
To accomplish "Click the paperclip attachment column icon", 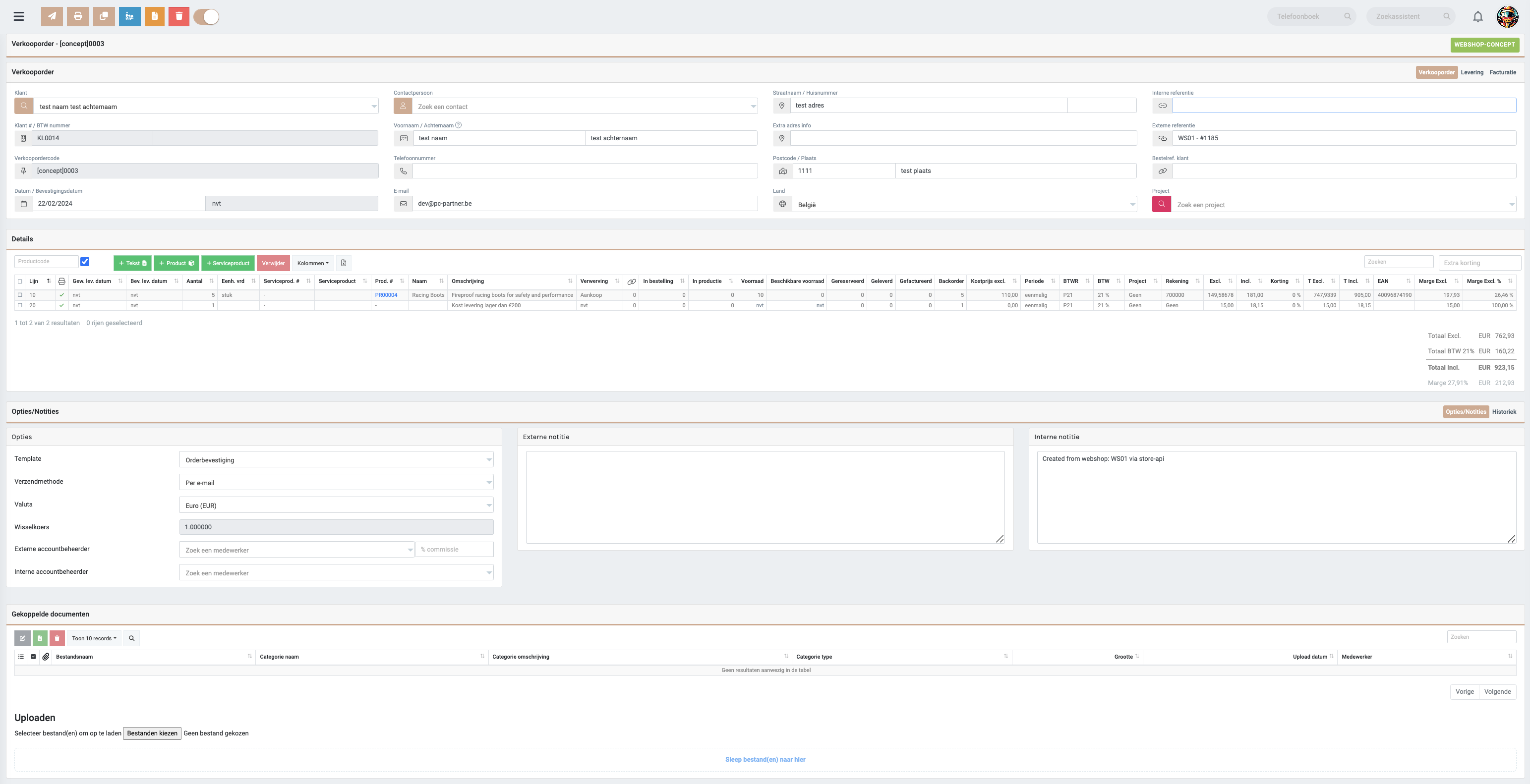I will [x=46, y=657].
